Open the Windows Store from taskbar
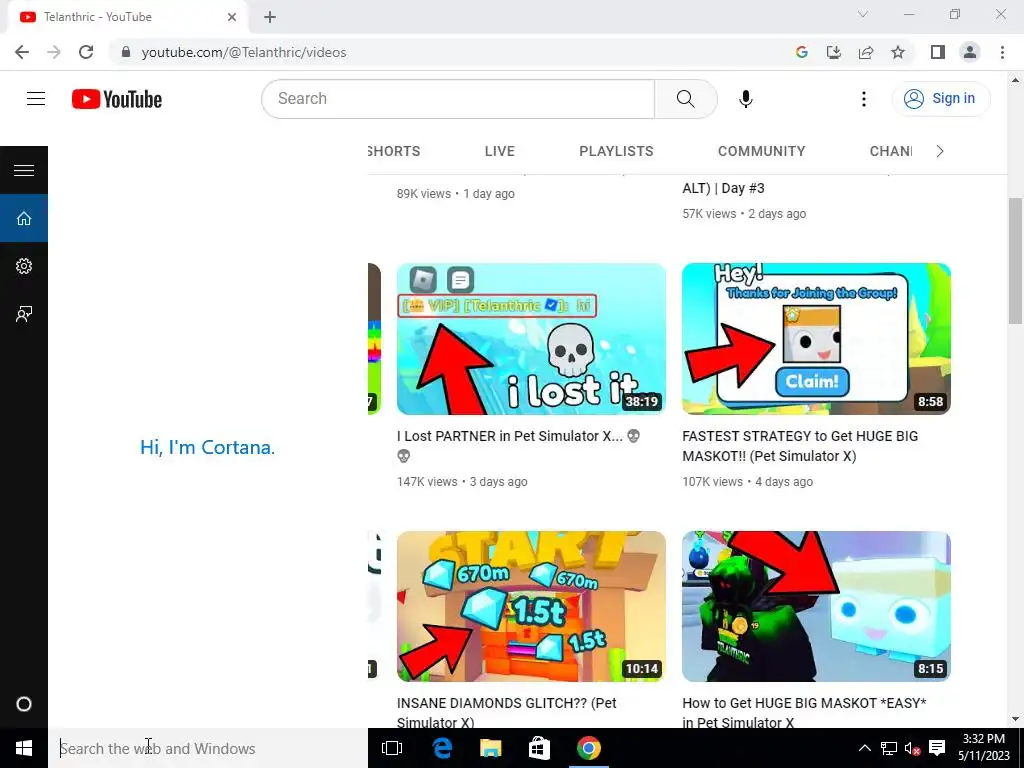The width and height of the screenshot is (1024, 768). tap(539, 748)
